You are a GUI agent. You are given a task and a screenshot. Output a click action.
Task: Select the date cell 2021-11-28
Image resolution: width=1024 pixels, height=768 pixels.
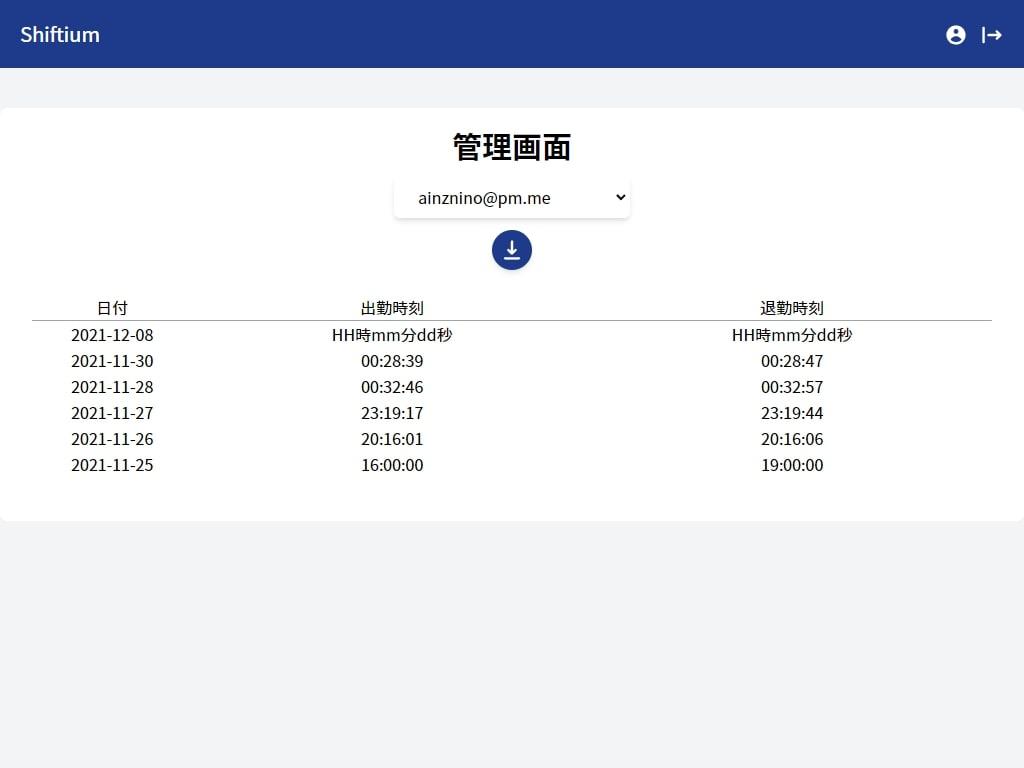pos(112,387)
